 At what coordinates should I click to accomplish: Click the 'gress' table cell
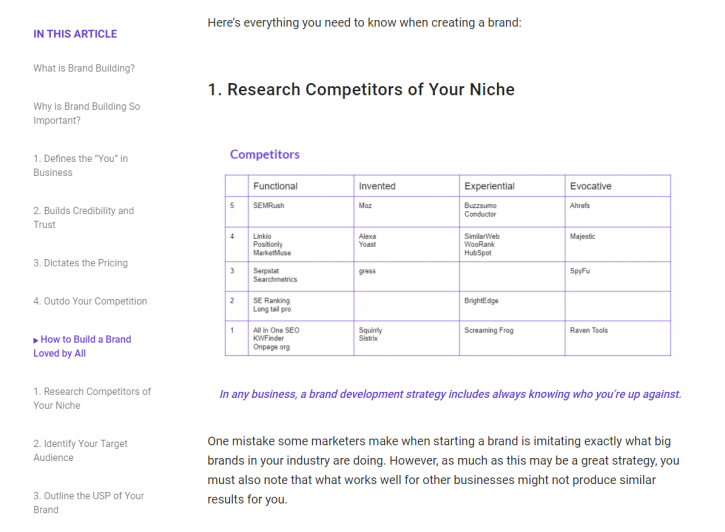[x=406, y=276]
